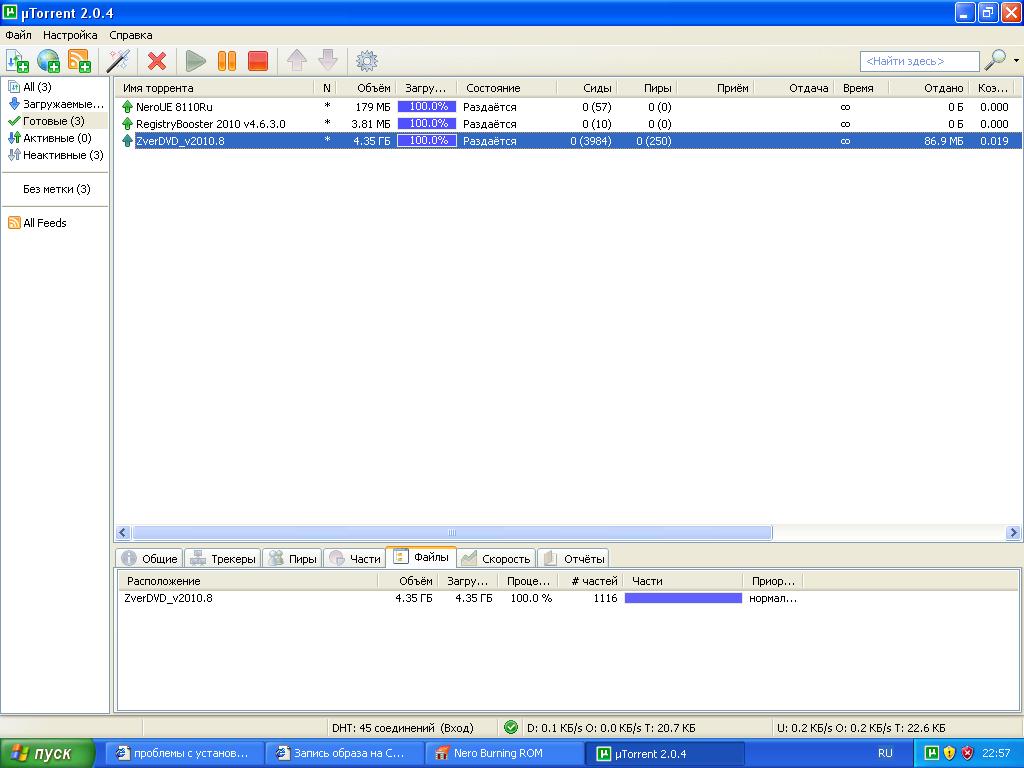Image resolution: width=1024 pixels, height=768 pixels.
Task: Click the Create New Torrent wand icon
Action: 118,61
